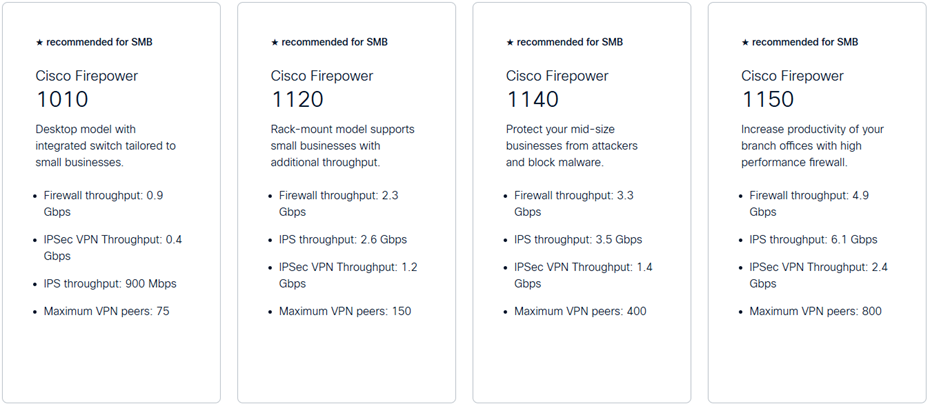Image resolution: width=930 pixels, height=404 pixels.
Task: Select the 1010 'recommended for SMB' label
Action: pos(99,42)
